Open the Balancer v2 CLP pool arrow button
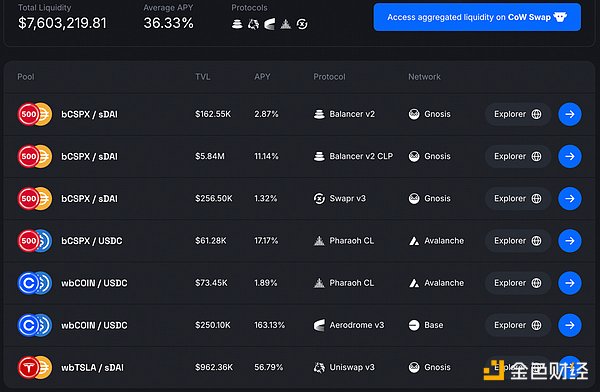The width and height of the screenshot is (600, 392). click(570, 156)
